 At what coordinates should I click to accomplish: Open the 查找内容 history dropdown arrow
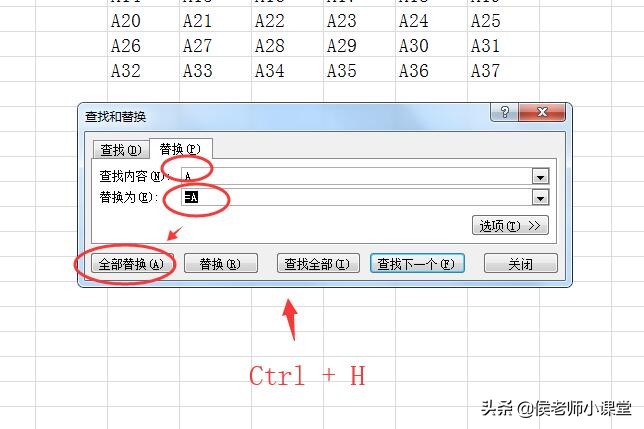click(x=540, y=177)
